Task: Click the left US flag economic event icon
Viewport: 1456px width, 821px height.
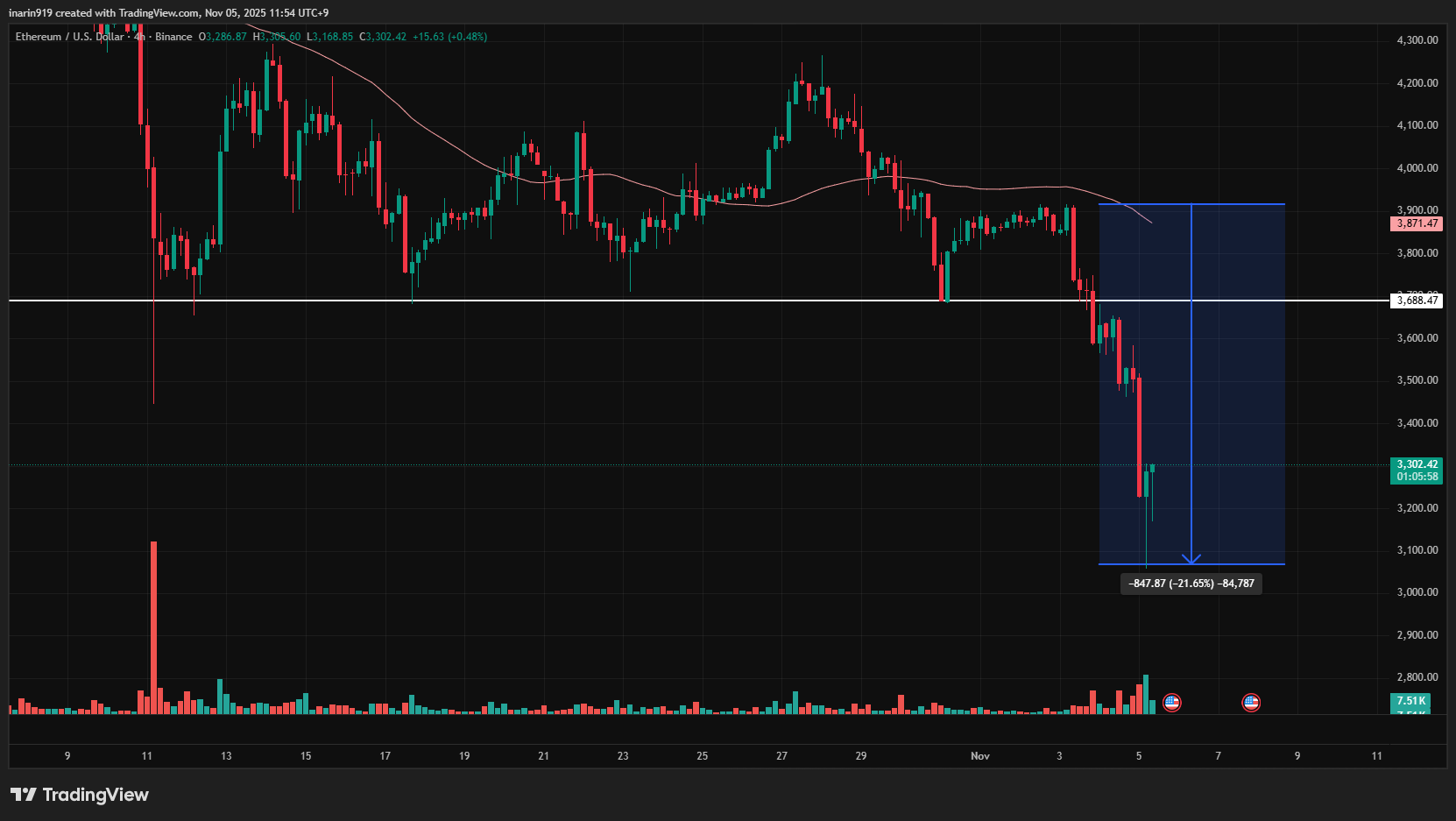Action: (1171, 702)
